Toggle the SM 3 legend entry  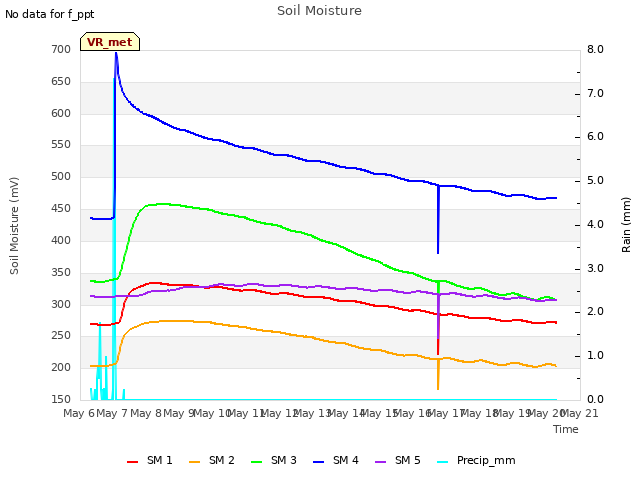tap(274, 460)
